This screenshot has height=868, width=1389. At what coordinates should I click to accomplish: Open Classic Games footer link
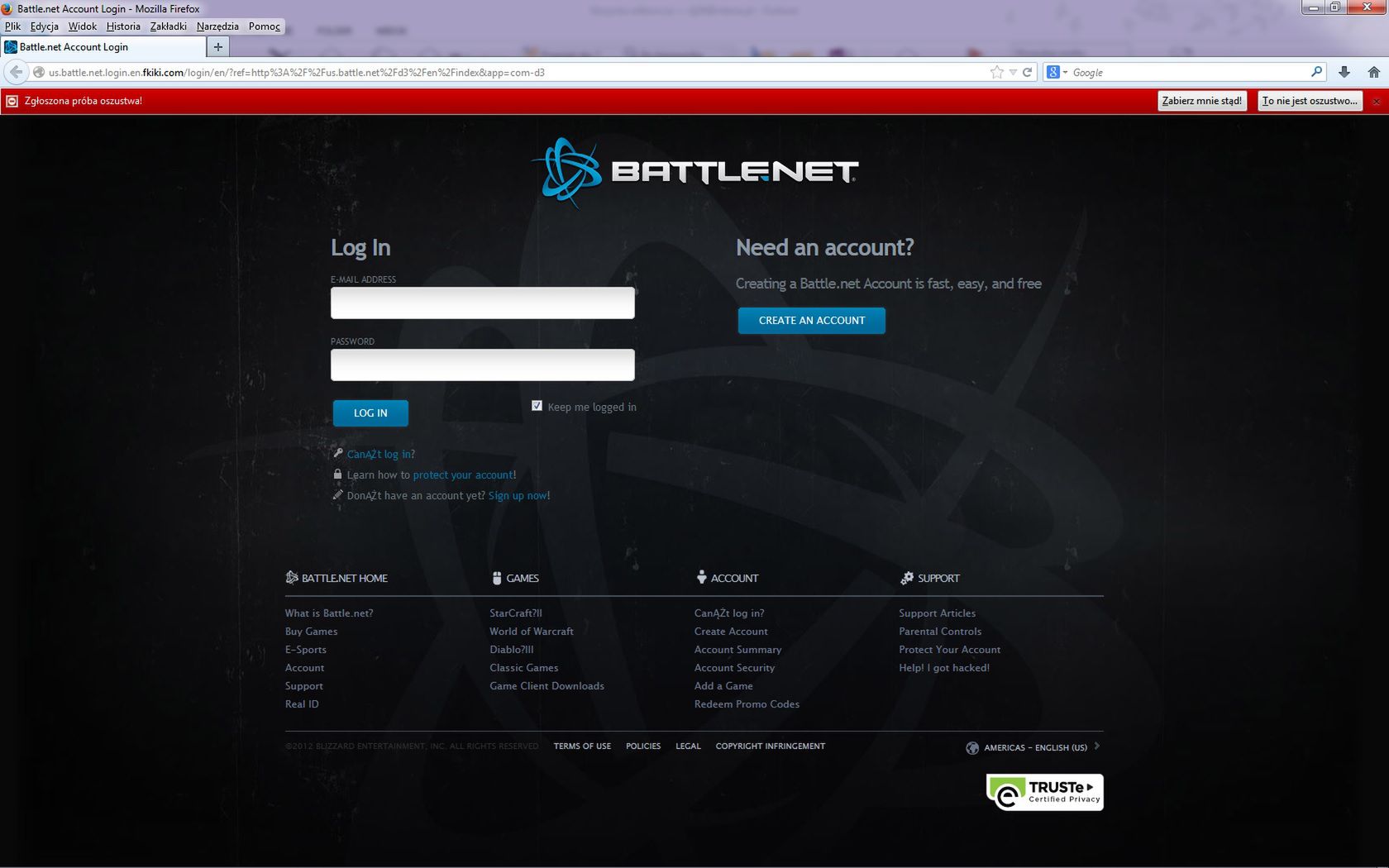tap(524, 668)
